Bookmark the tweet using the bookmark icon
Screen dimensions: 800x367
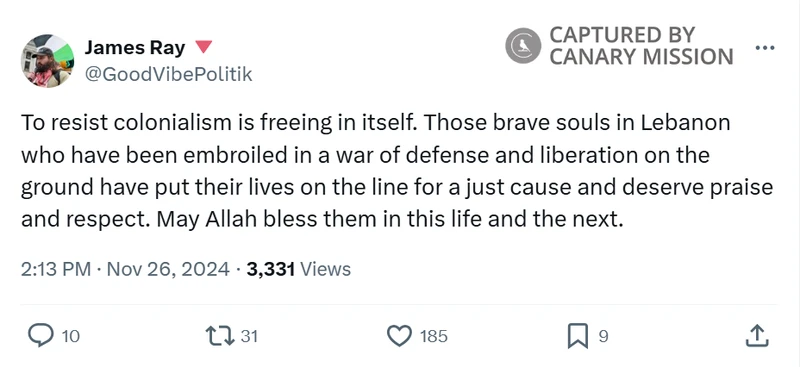[579, 336]
